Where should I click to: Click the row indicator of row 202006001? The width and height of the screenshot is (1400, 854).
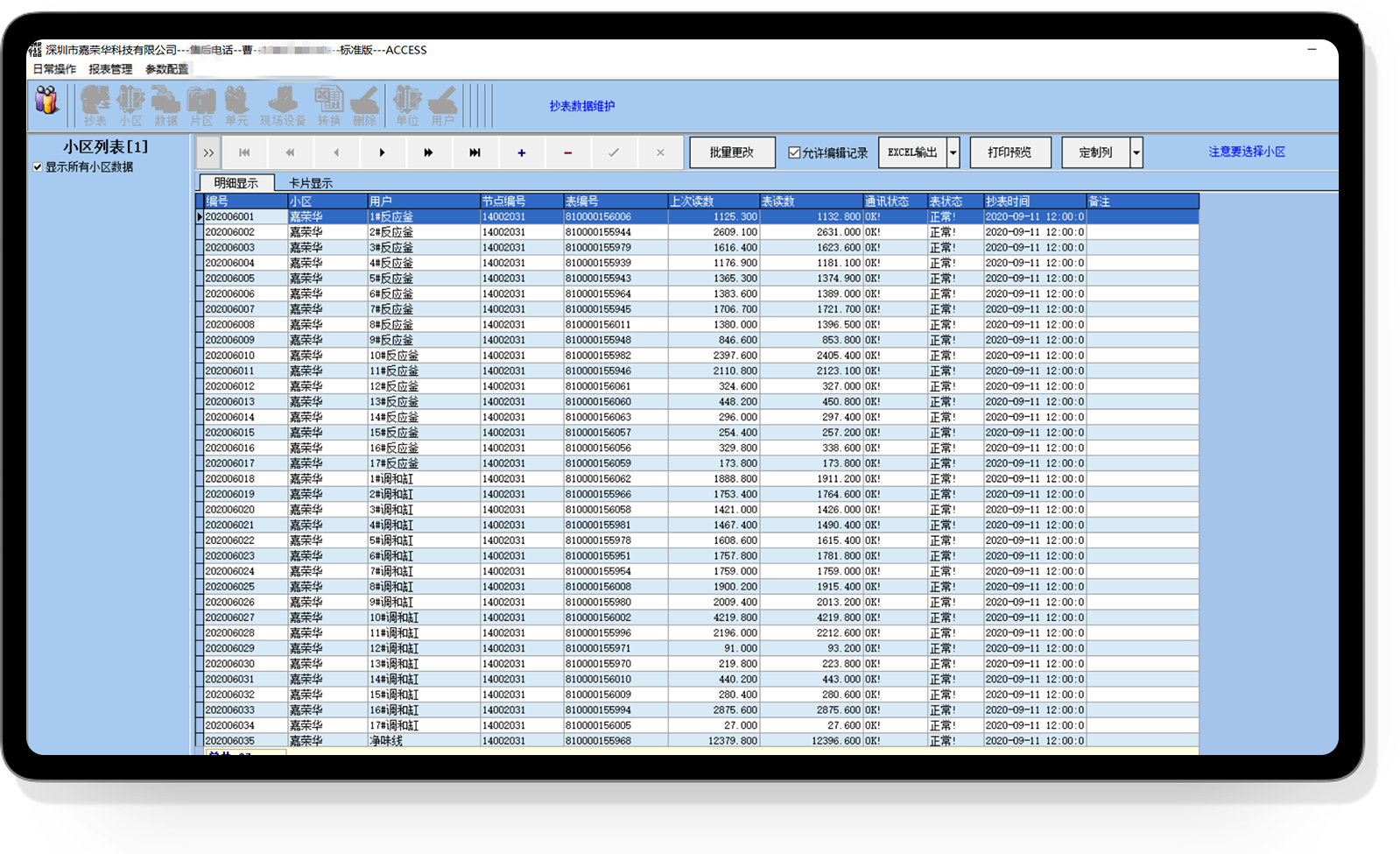point(200,216)
